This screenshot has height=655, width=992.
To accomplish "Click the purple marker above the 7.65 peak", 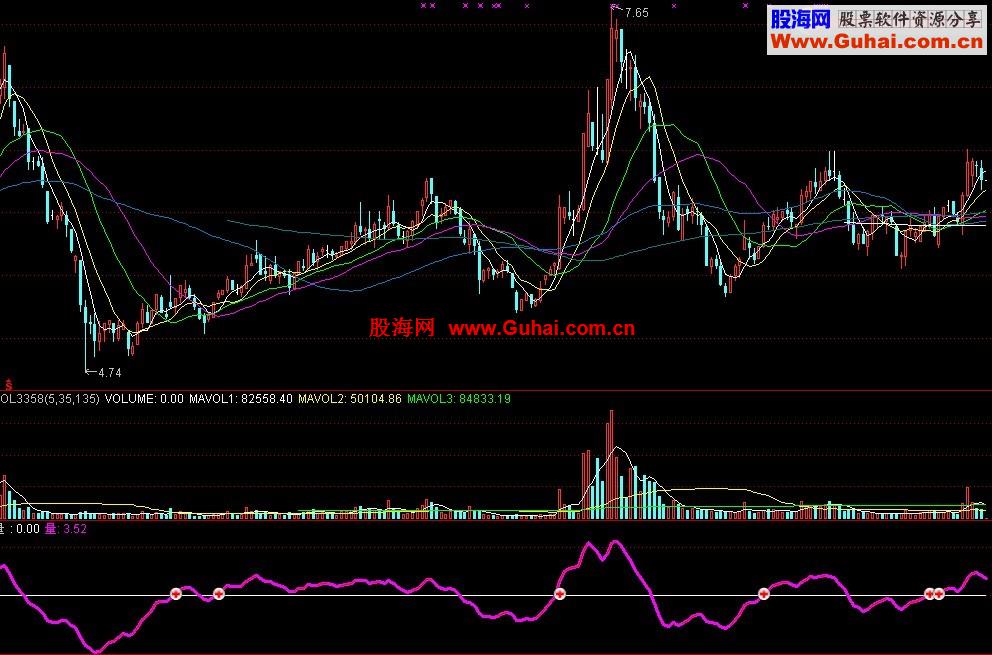I will point(614,6).
